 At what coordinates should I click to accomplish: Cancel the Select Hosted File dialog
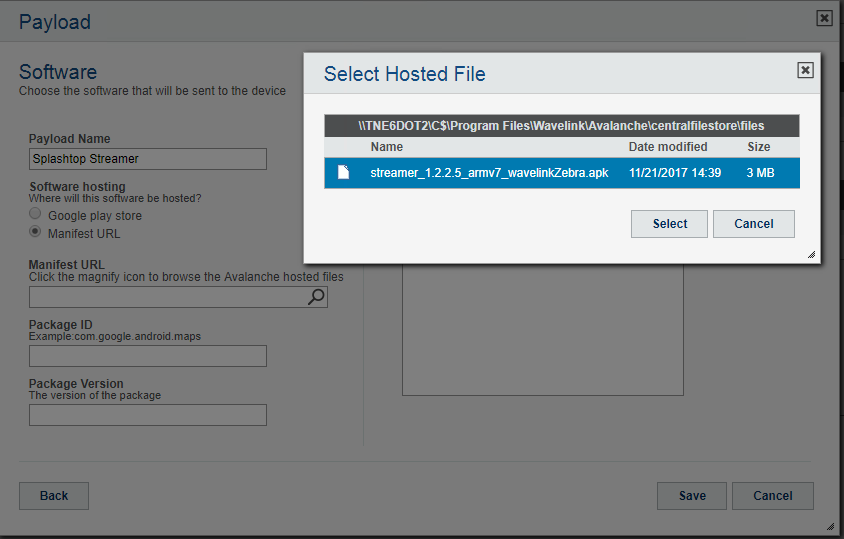click(x=753, y=224)
